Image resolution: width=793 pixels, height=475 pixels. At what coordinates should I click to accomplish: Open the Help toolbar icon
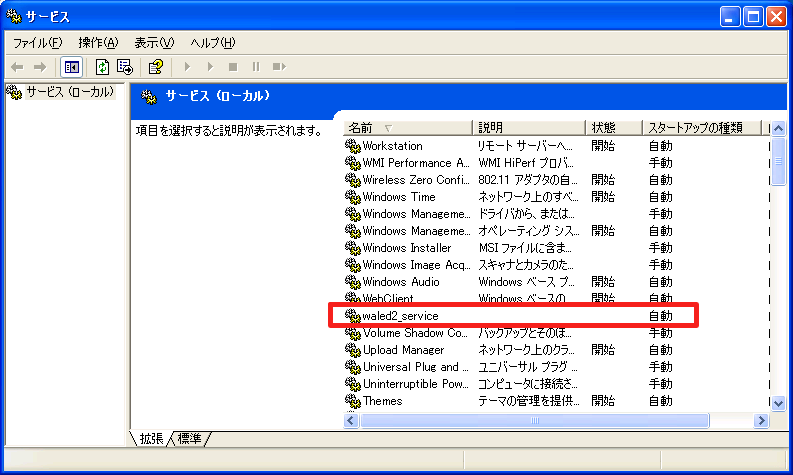(156, 67)
